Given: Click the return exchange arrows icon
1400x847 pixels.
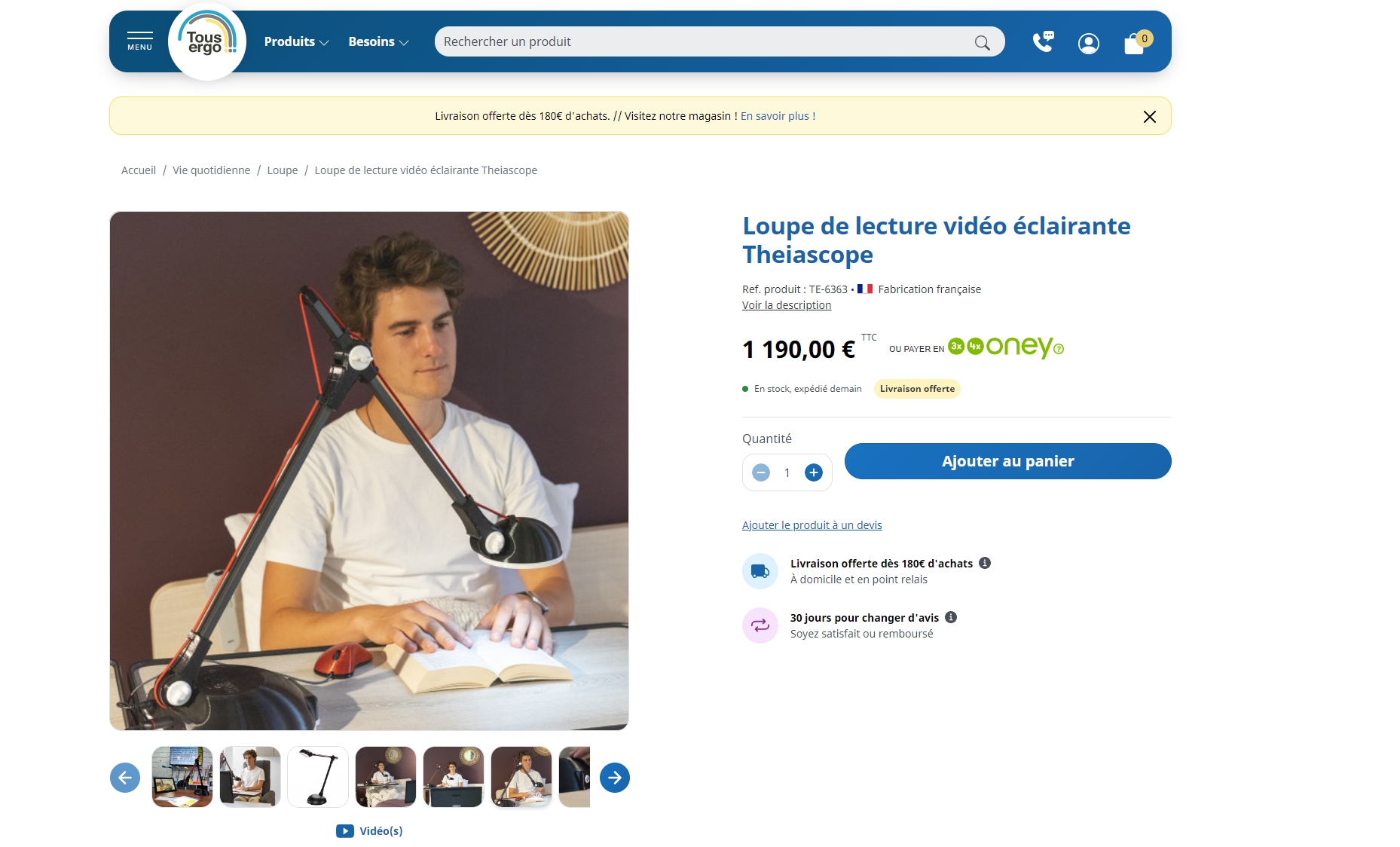Looking at the screenshot, I should pyautogui.click(x=760, y=625).
